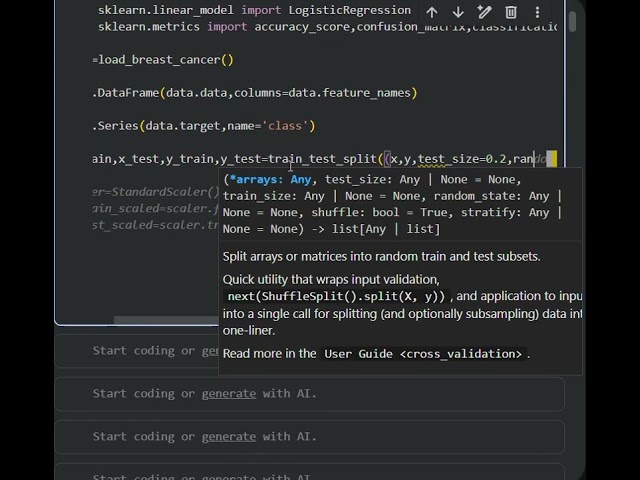The width and height of the screenshot is (640, 480).
Task: Click 'next(ShuffleSplit().split(X, y))' code in tooltip
Action: pos(336,296)
